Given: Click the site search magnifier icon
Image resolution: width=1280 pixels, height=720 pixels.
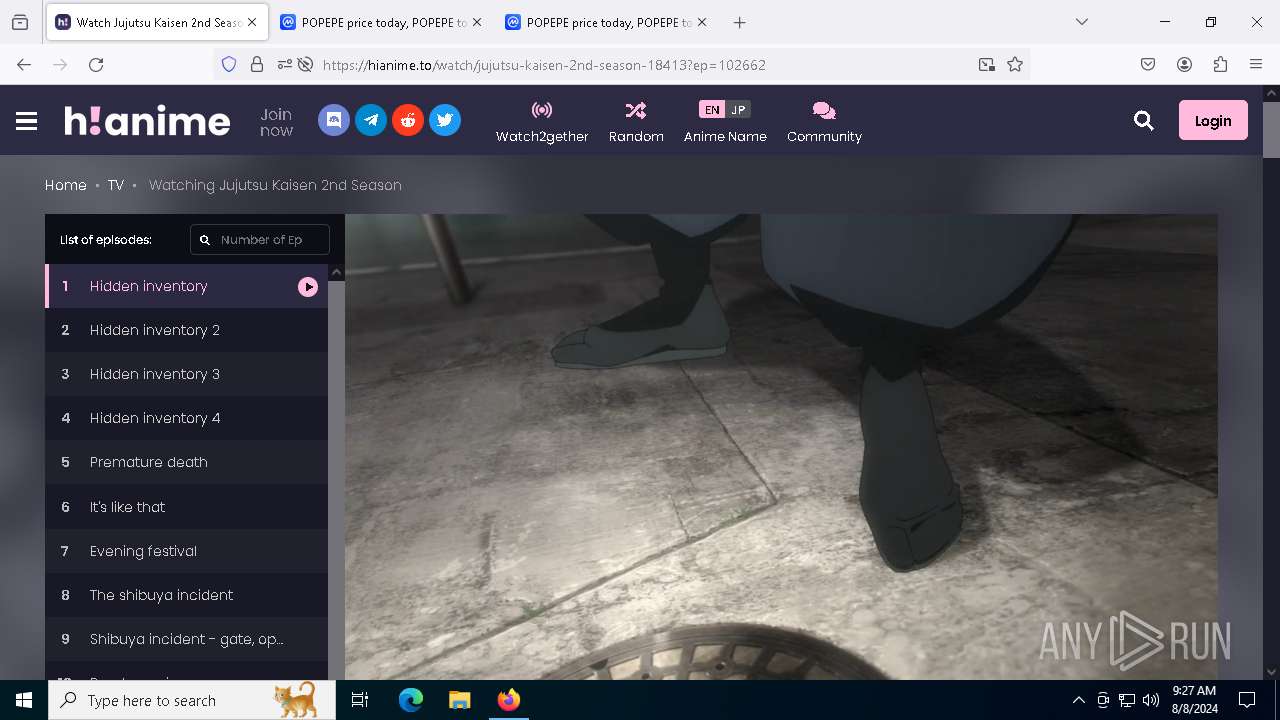Looking at the screenshot, I should tap(1144, 121).
